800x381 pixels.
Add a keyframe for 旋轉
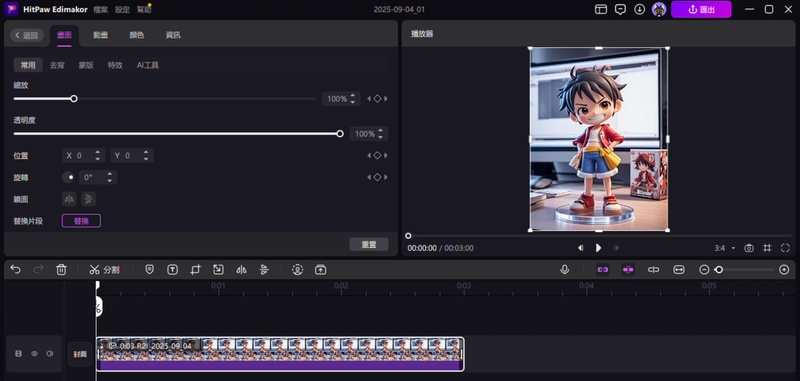click(x=377, y=177)
